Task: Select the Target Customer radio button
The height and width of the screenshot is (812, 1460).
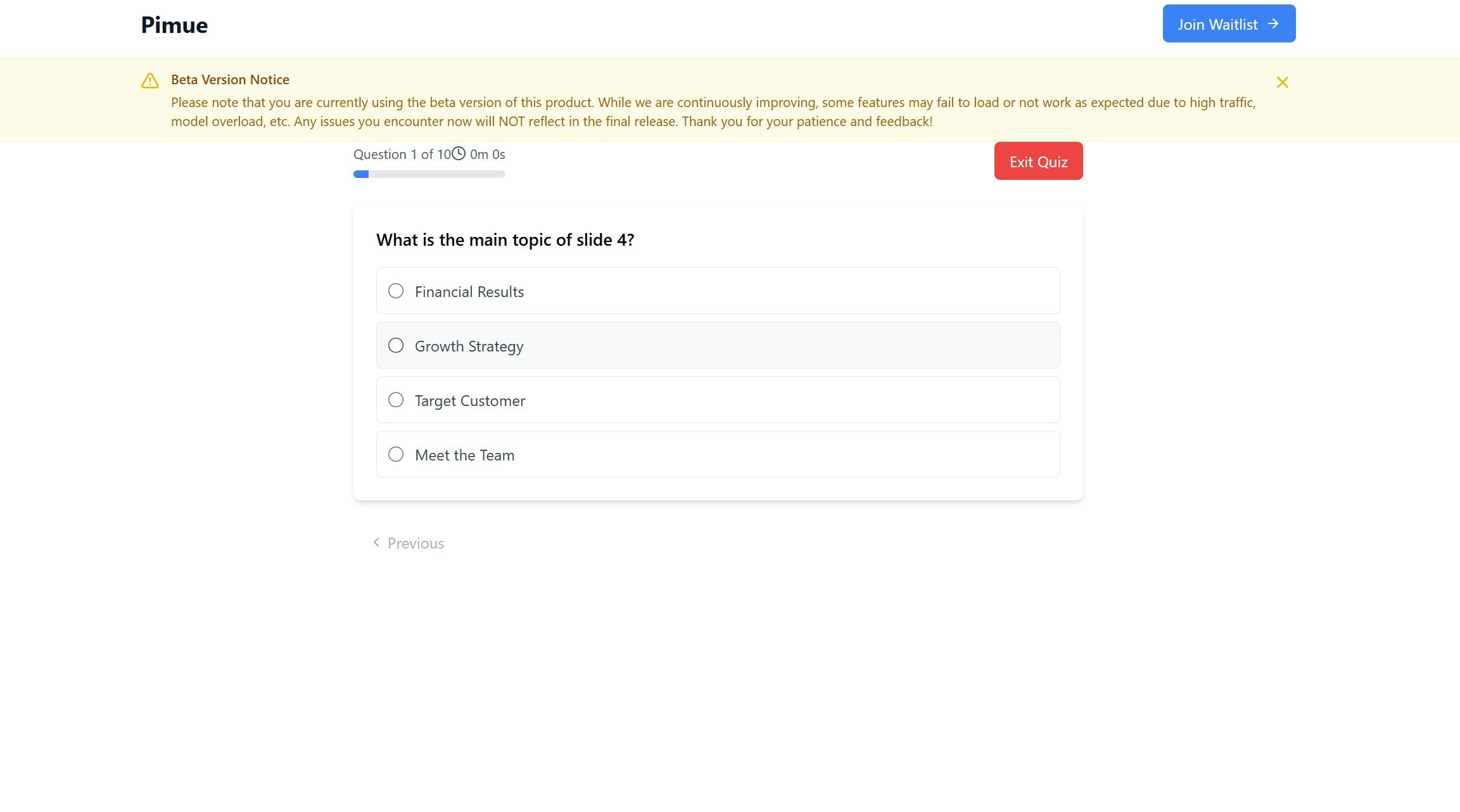Action: point(396,400)
